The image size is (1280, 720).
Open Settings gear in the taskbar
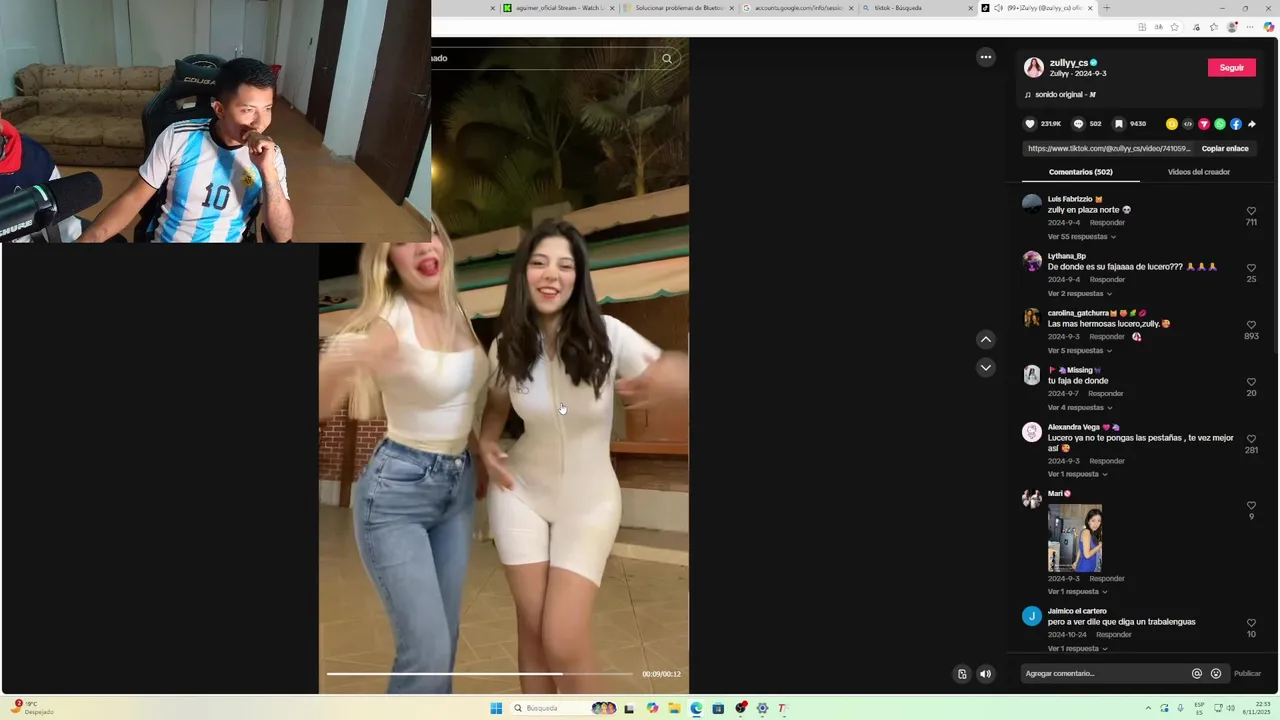coord(762,708)
